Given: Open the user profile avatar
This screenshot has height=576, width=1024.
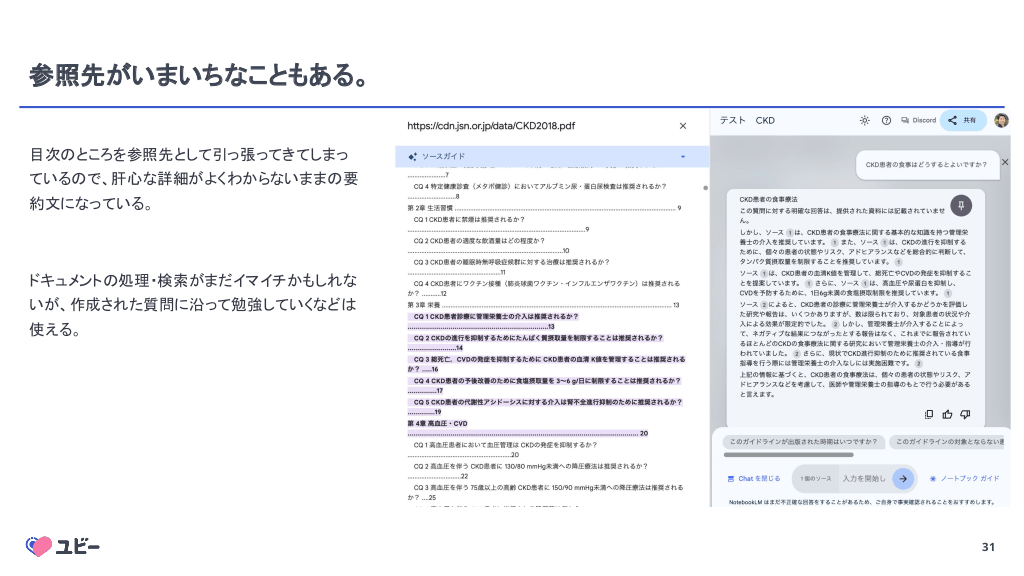Looking at the screenshot, I should point(1001,120).
